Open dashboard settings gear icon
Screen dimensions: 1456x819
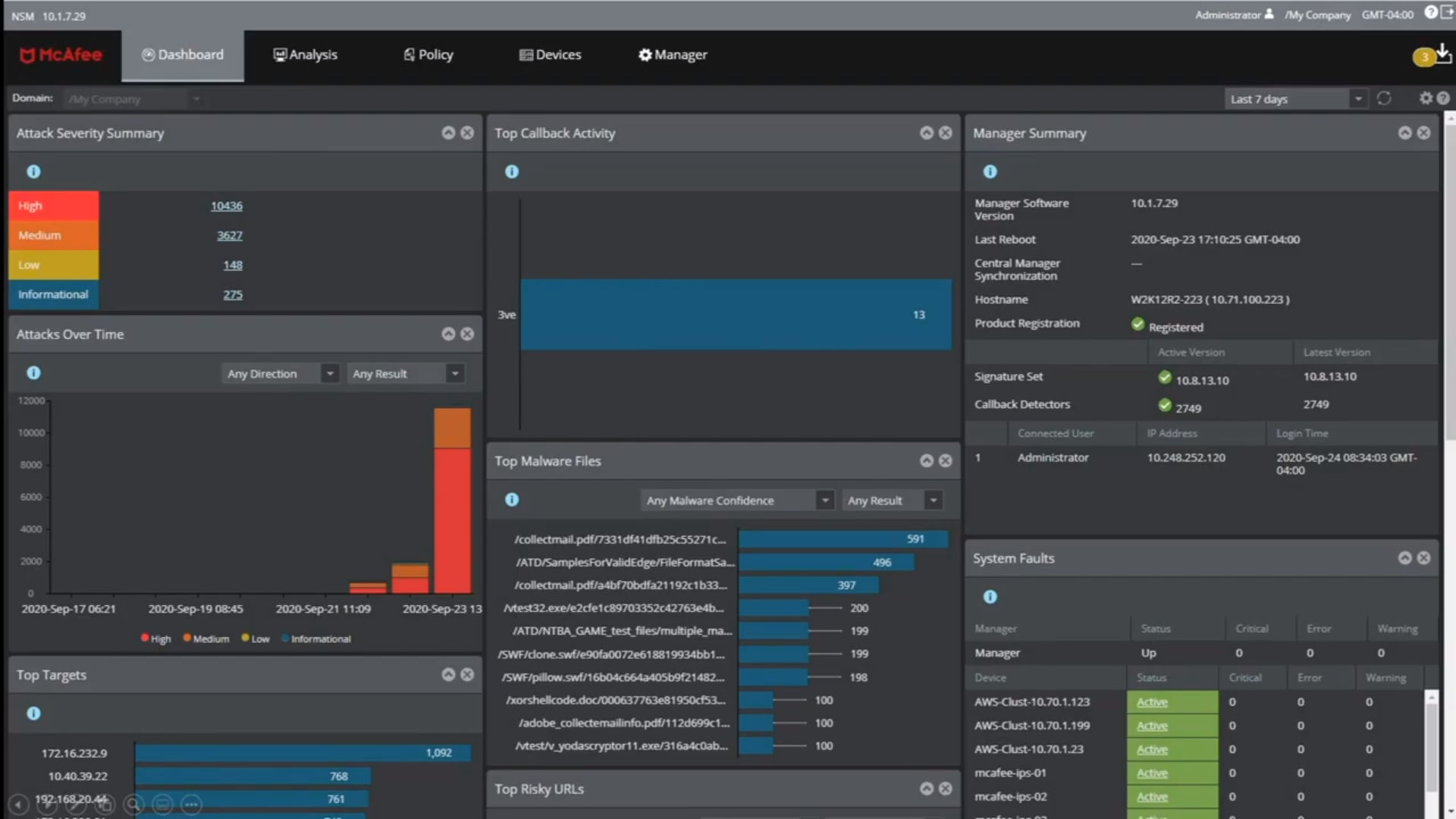[x=1426, y=99]
